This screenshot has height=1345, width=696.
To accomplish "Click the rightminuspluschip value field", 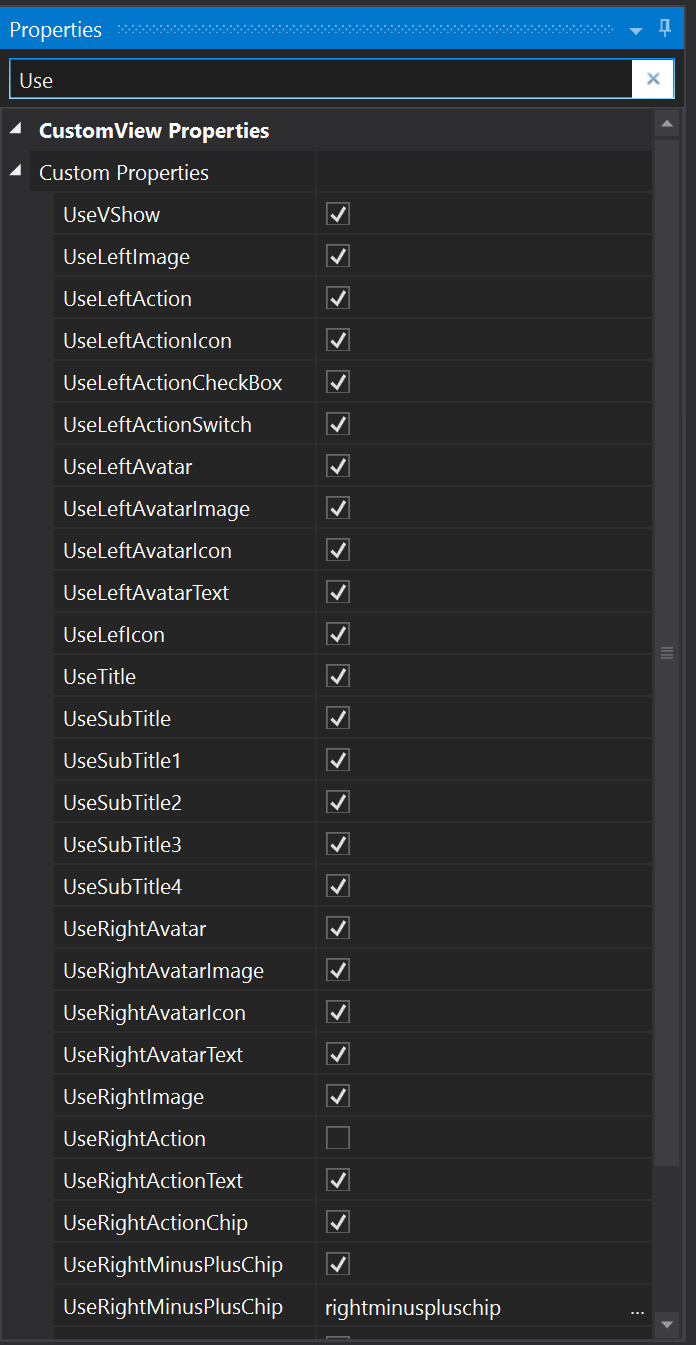I will [470, 1308].
